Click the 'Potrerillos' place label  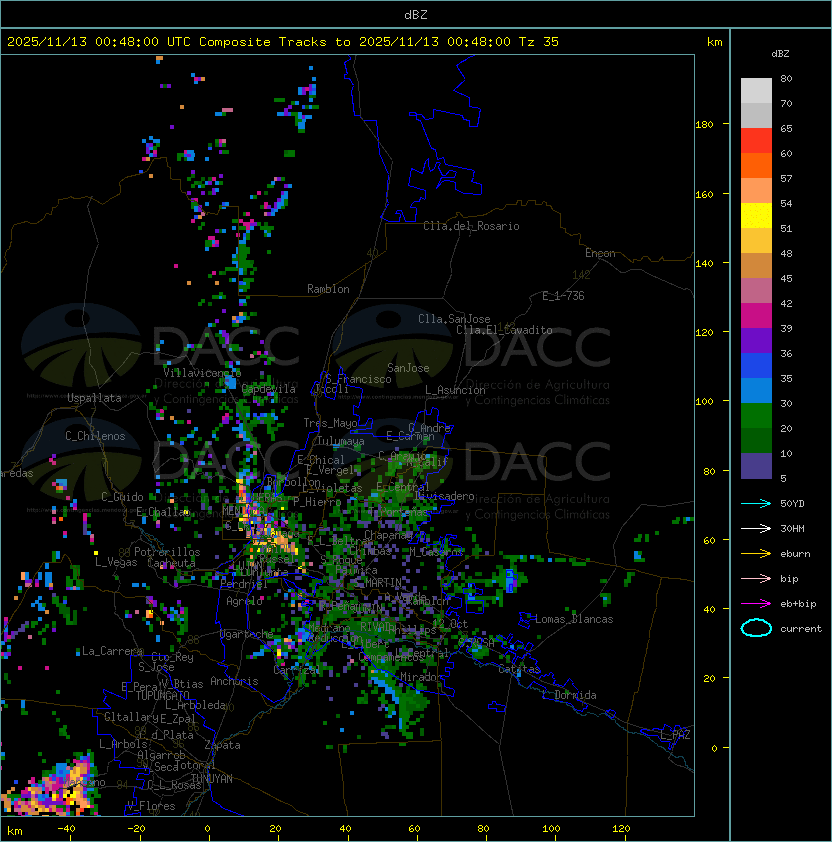[167, 552]
